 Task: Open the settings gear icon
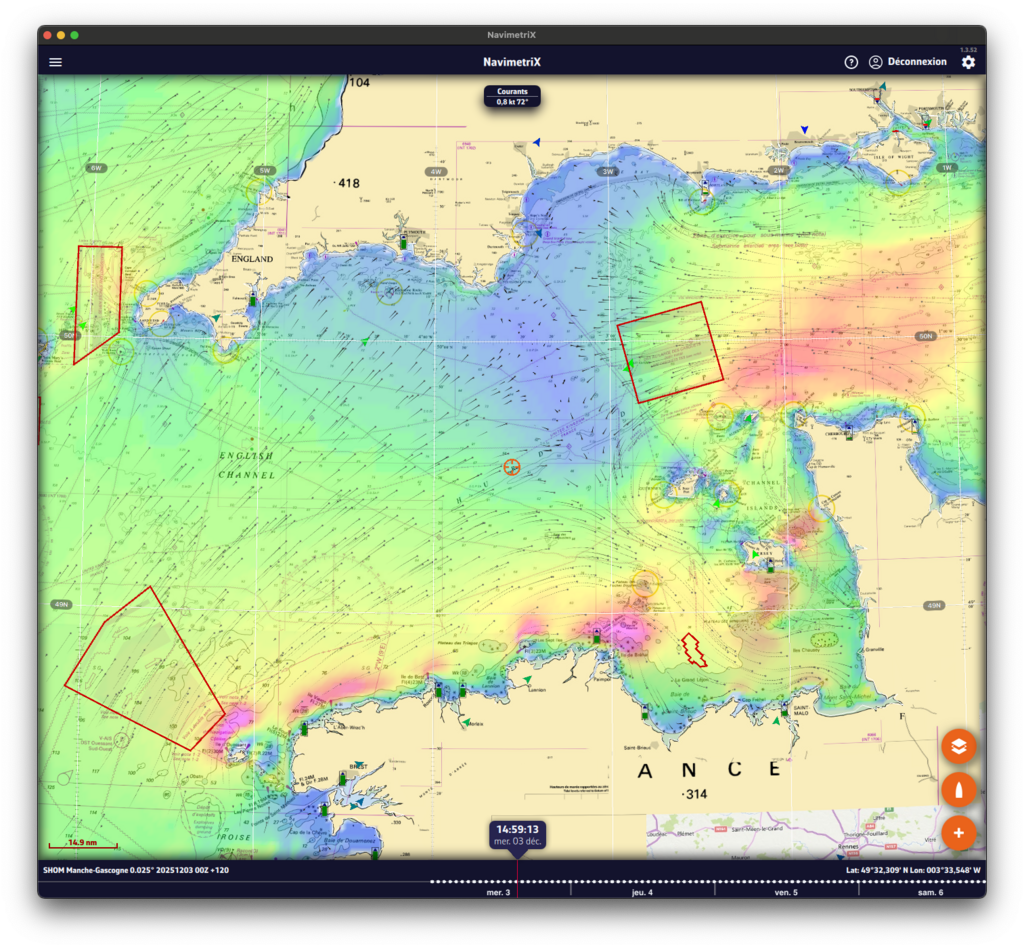pos(967,62)
